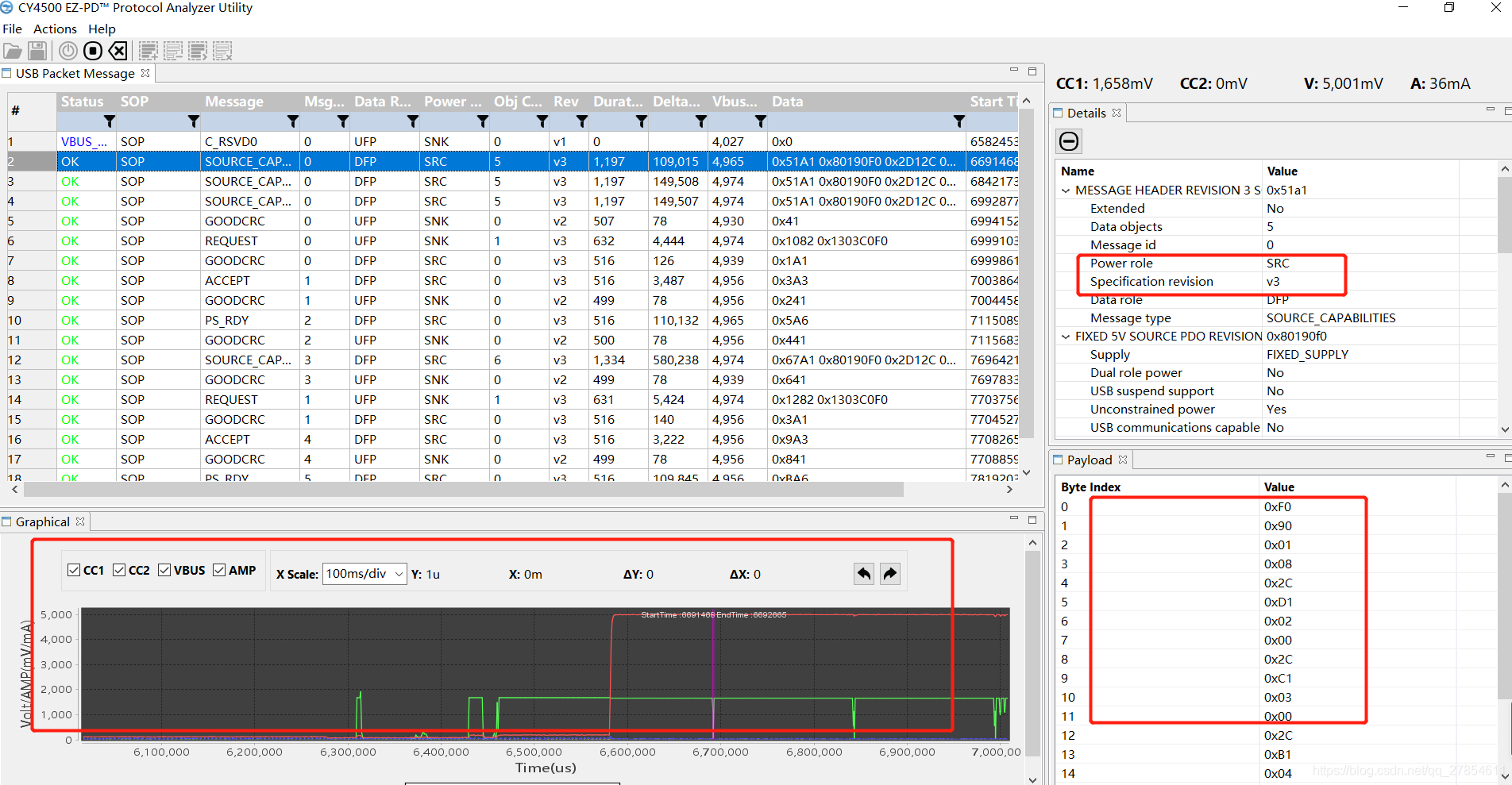The image size is (1512, 785).
Task: Open the SOP column filter funnel
Action: [194, 121]
